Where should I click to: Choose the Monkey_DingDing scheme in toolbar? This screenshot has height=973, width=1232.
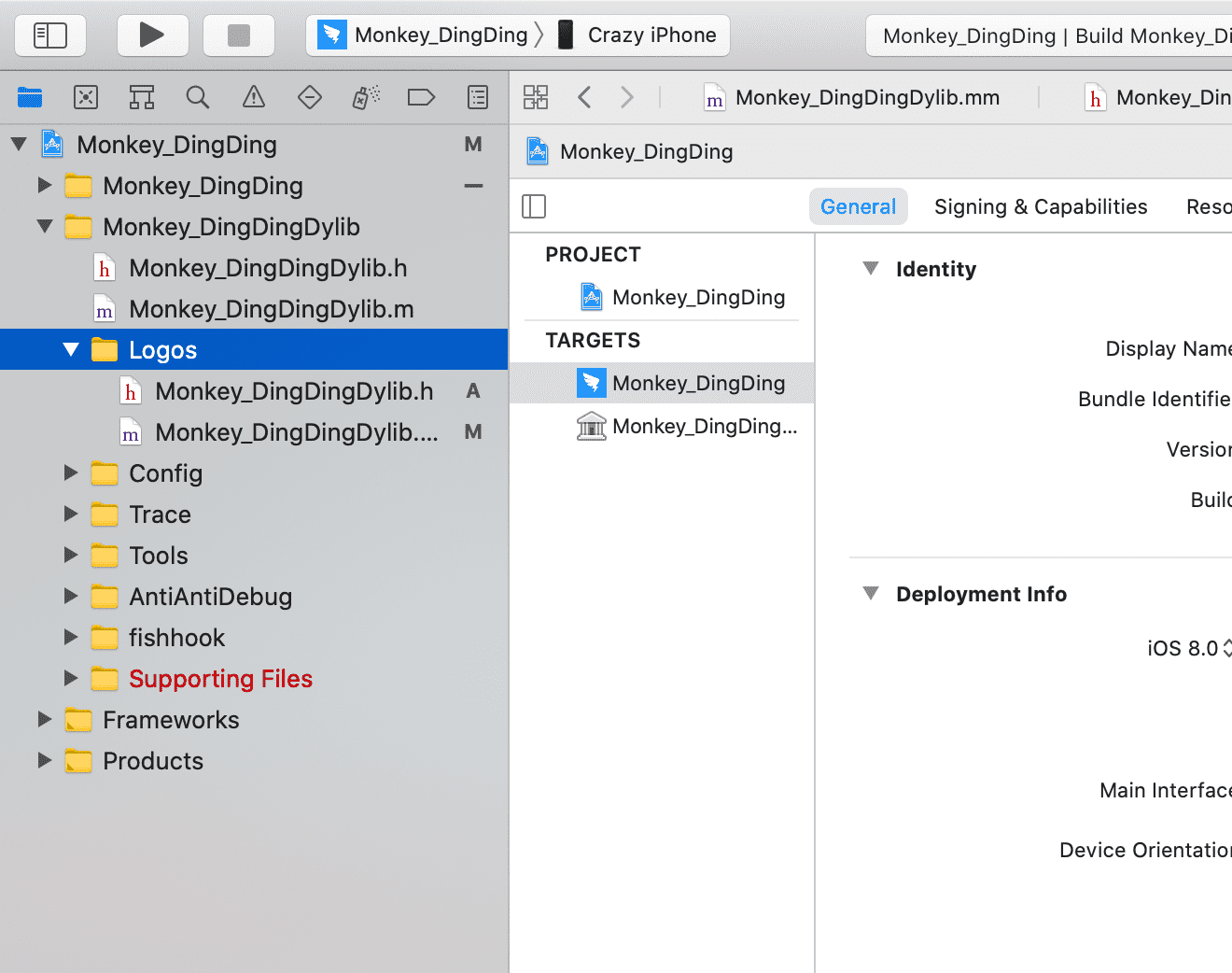point(424,35)
